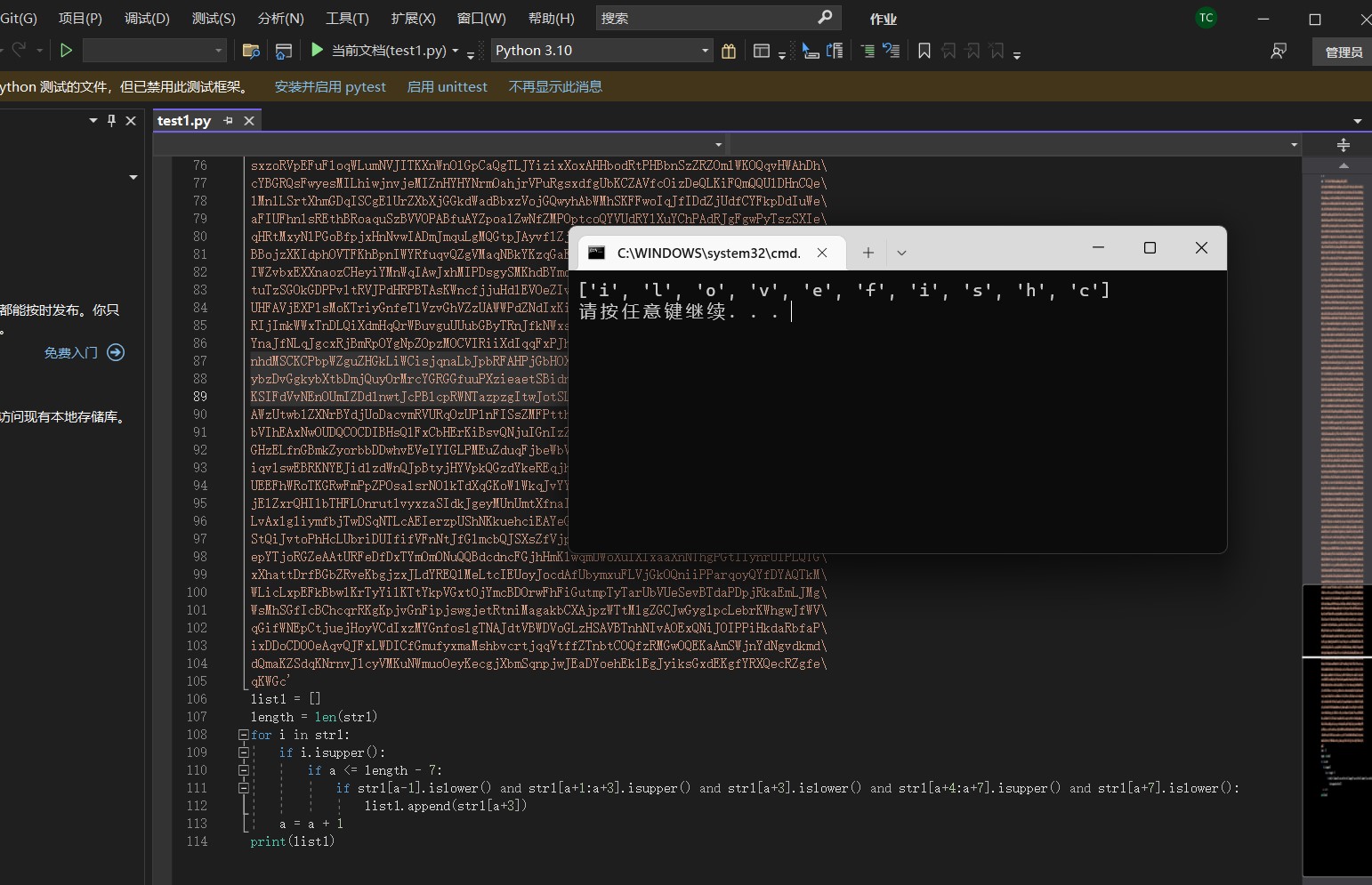1372x885 pixels.
Task: Open the 项目(P) menu
Action: [80, 18]
